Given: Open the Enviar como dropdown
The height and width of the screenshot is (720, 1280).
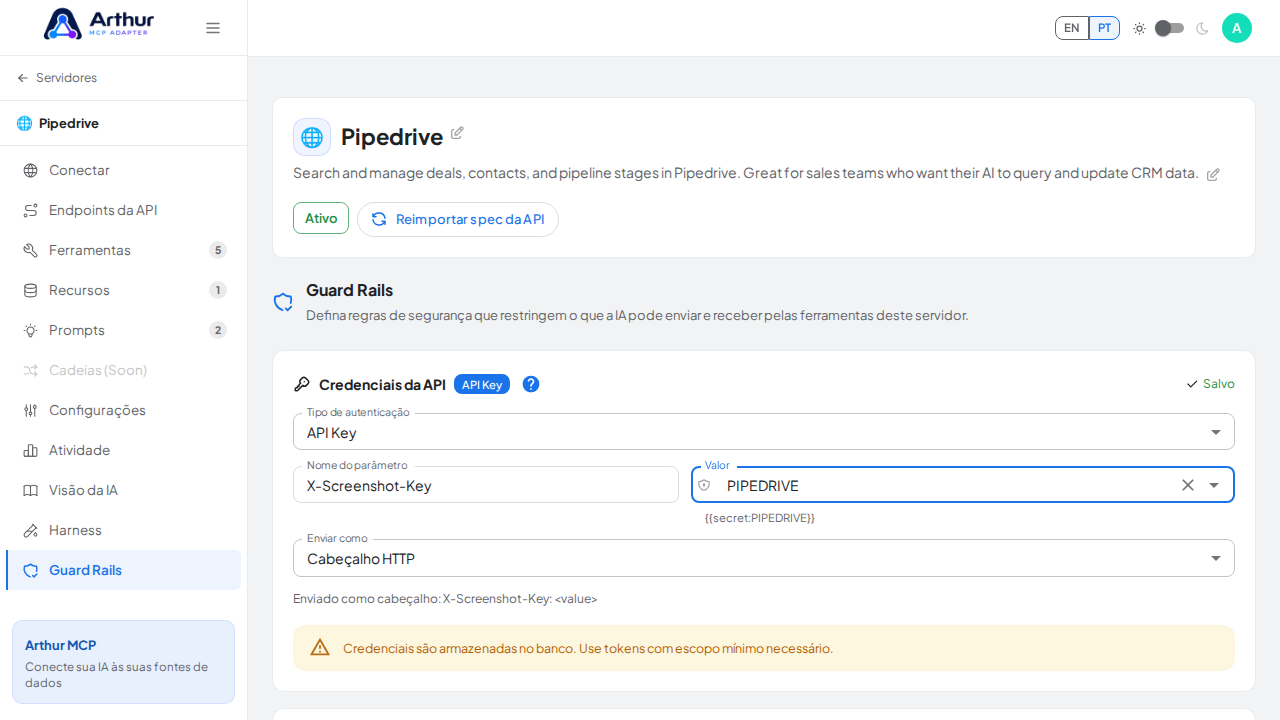Looking at the screenshot, I should (764, 558).
